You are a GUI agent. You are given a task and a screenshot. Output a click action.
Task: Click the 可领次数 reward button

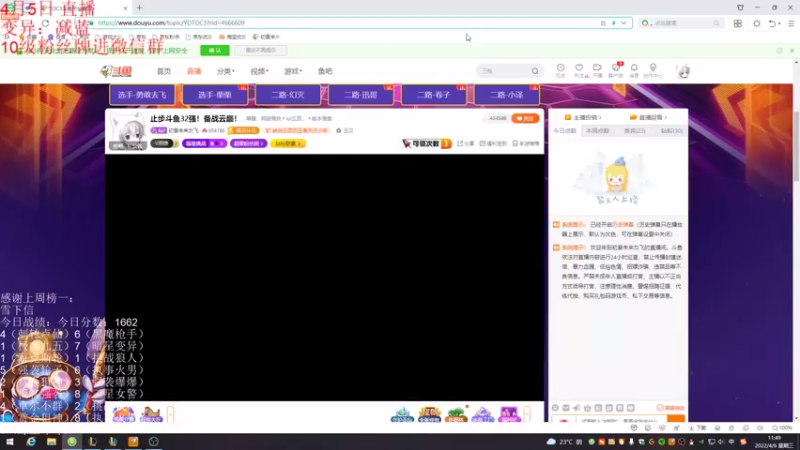427,144
